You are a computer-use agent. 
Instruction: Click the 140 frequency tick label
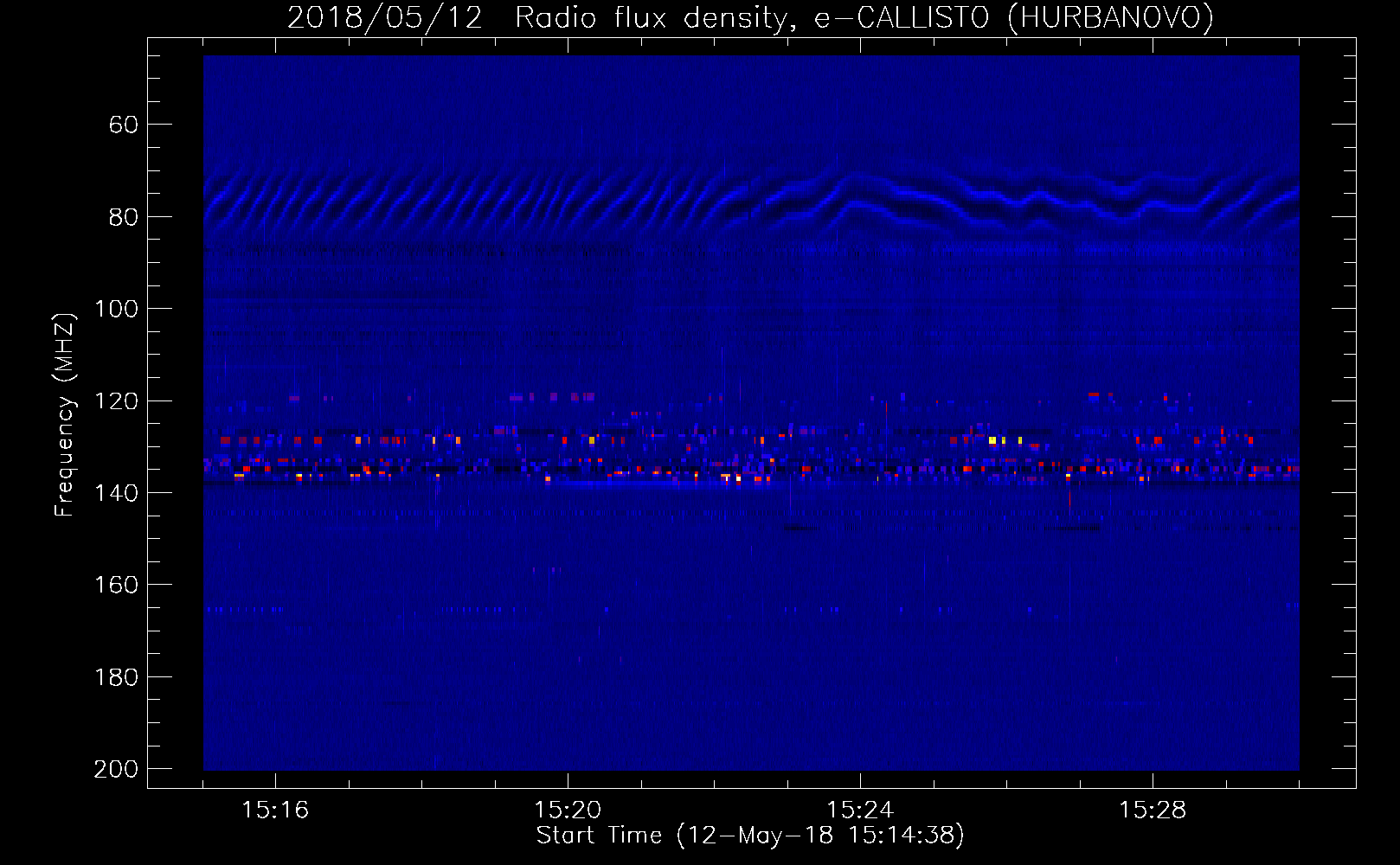(116, 493)
